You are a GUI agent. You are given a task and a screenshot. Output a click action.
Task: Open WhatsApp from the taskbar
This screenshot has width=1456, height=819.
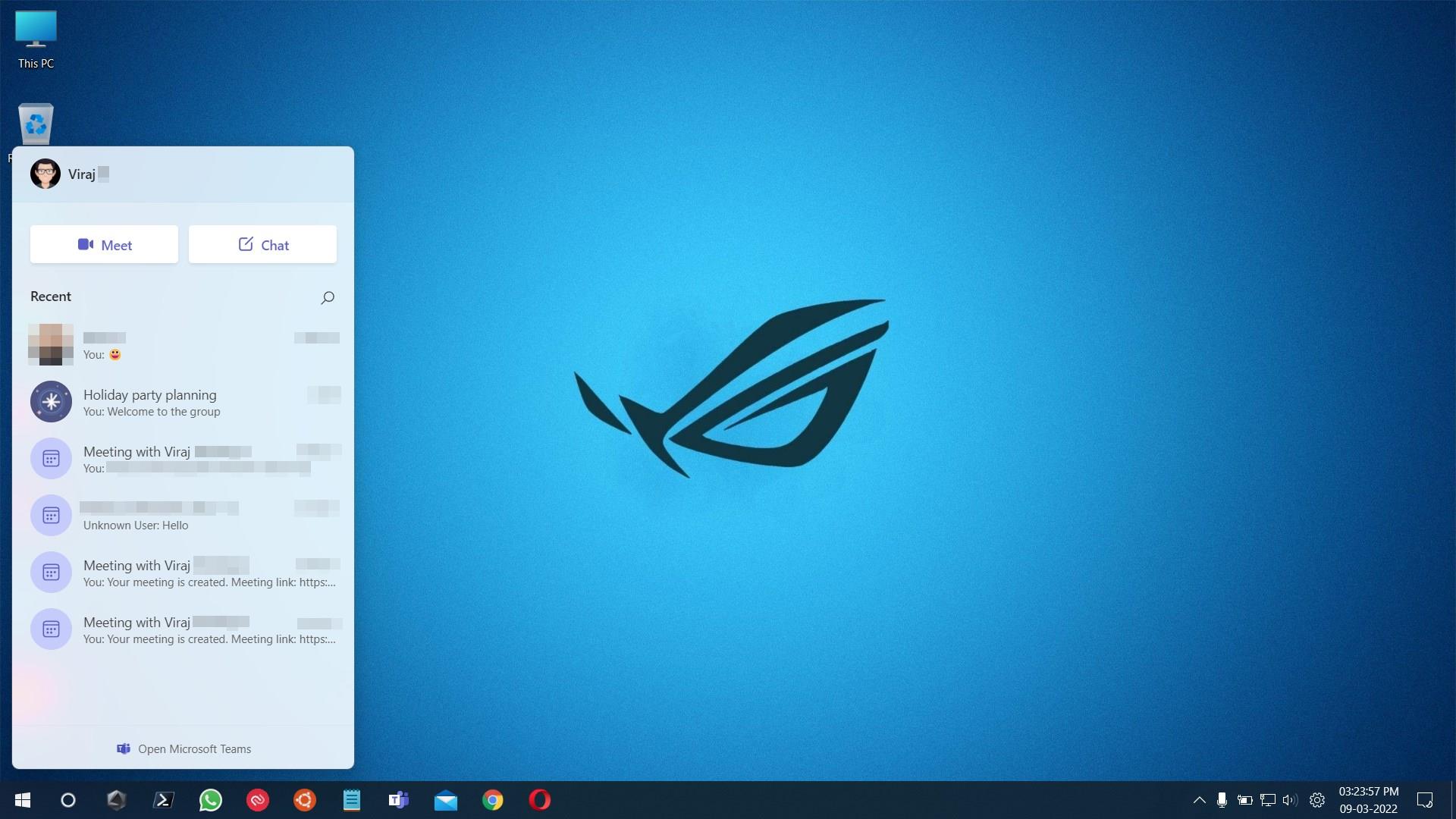pyautogui.click(x=211, y=800)
